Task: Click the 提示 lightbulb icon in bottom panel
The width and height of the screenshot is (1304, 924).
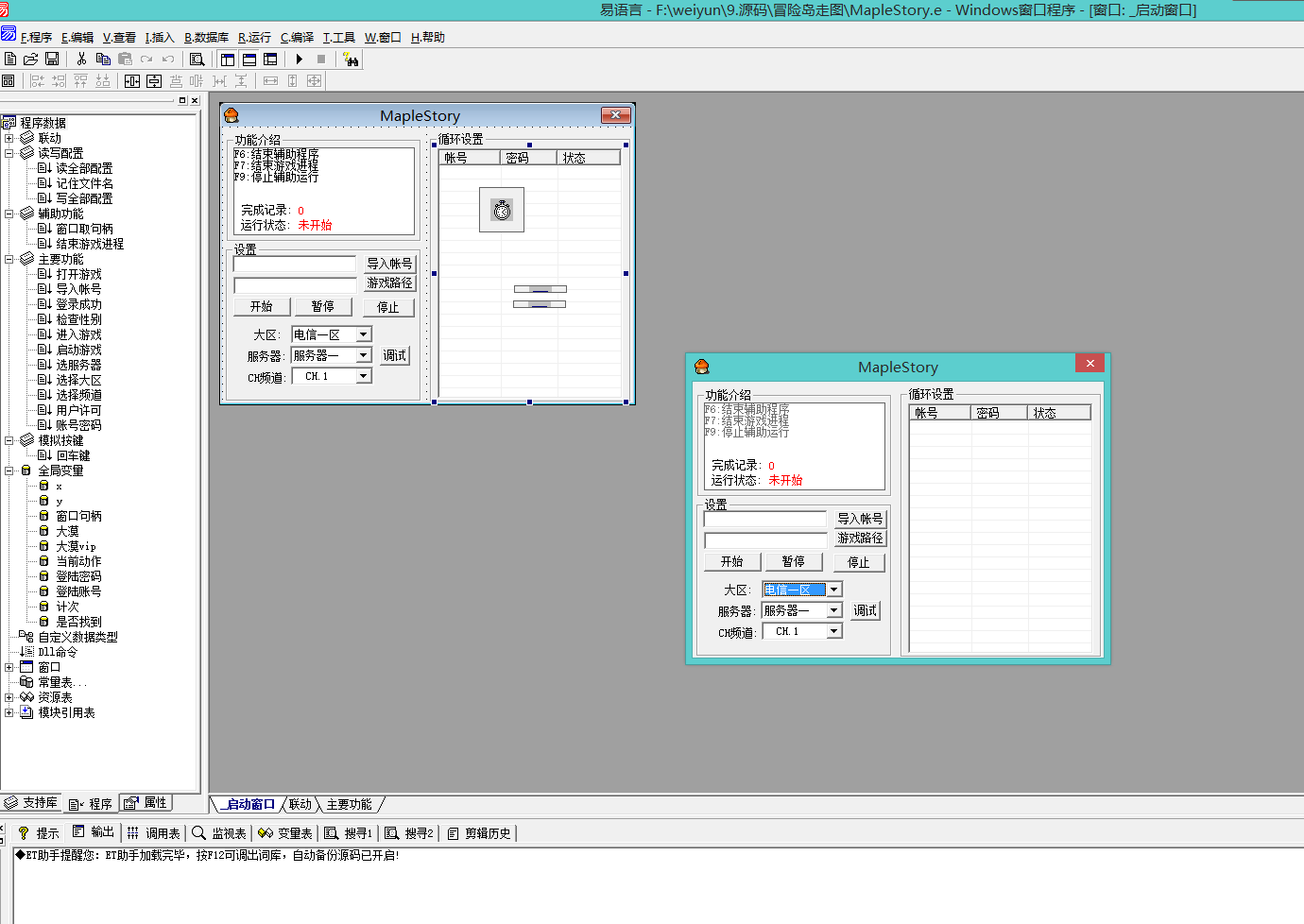Action: coord(24,833)
